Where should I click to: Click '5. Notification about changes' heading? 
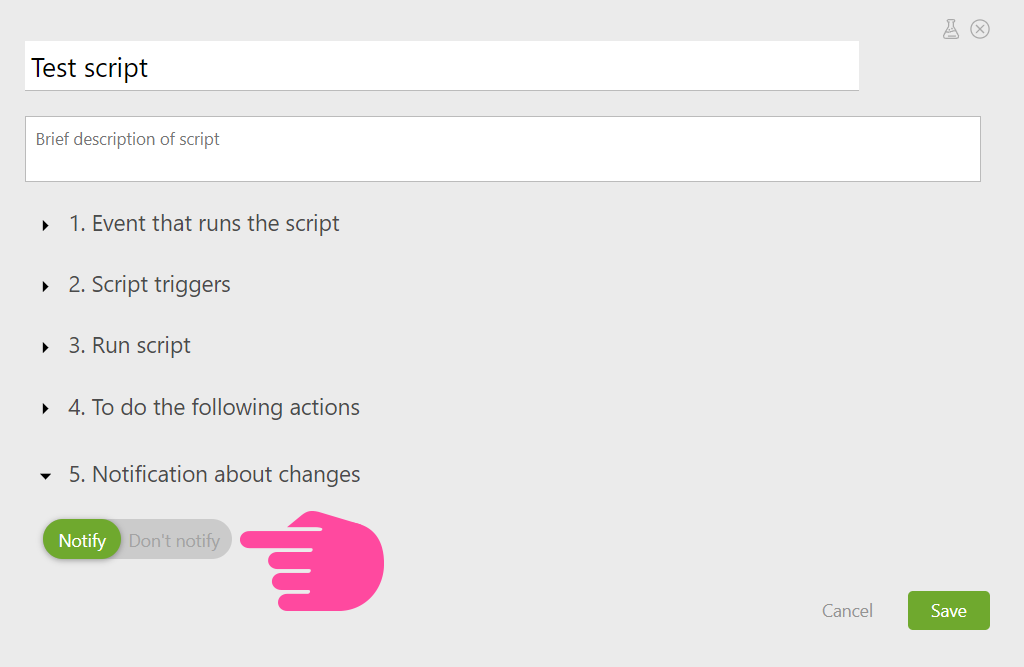click(x=214, y=474)
